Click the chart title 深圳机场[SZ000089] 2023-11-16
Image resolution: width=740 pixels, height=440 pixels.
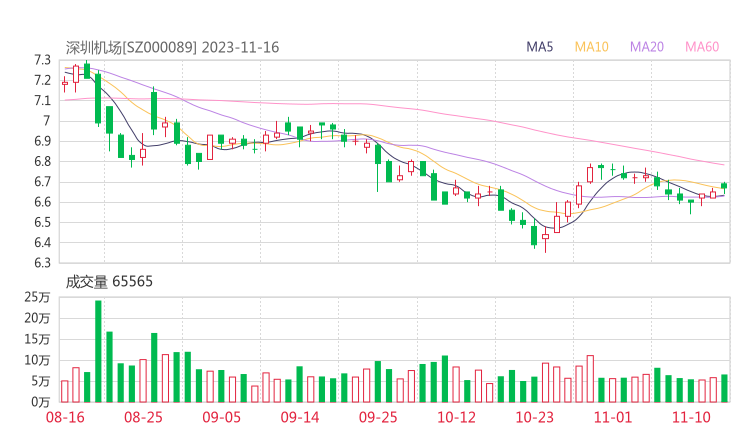(x=172, y=47)
